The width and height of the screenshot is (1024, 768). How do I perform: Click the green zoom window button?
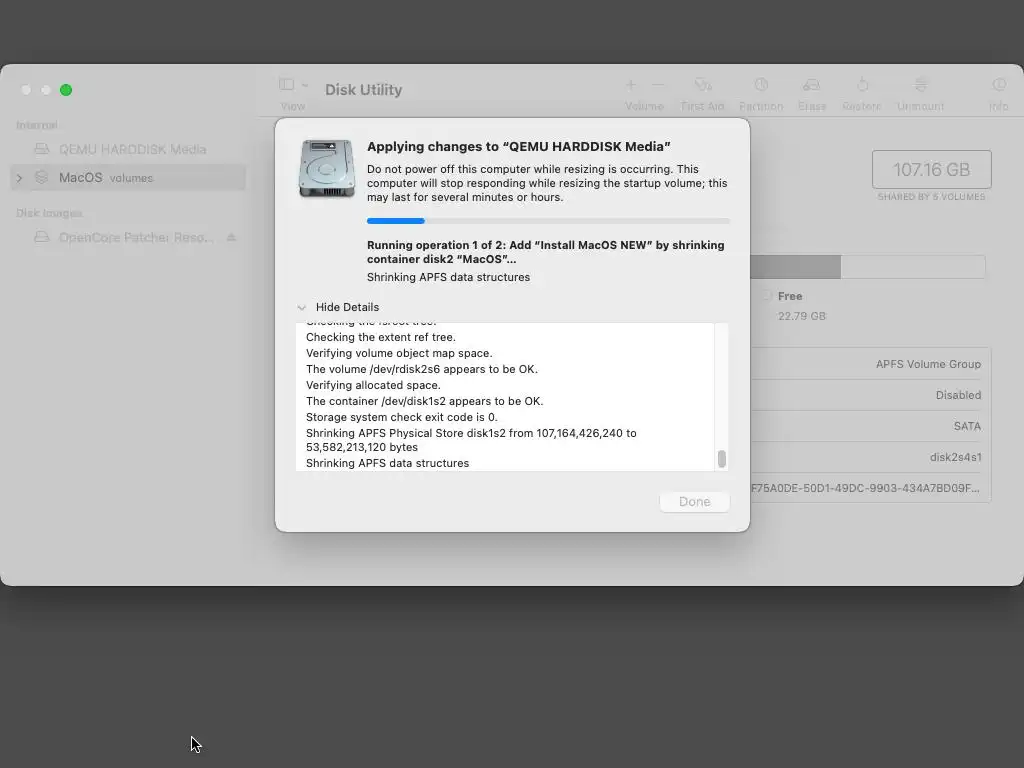(x=66, y=90)
